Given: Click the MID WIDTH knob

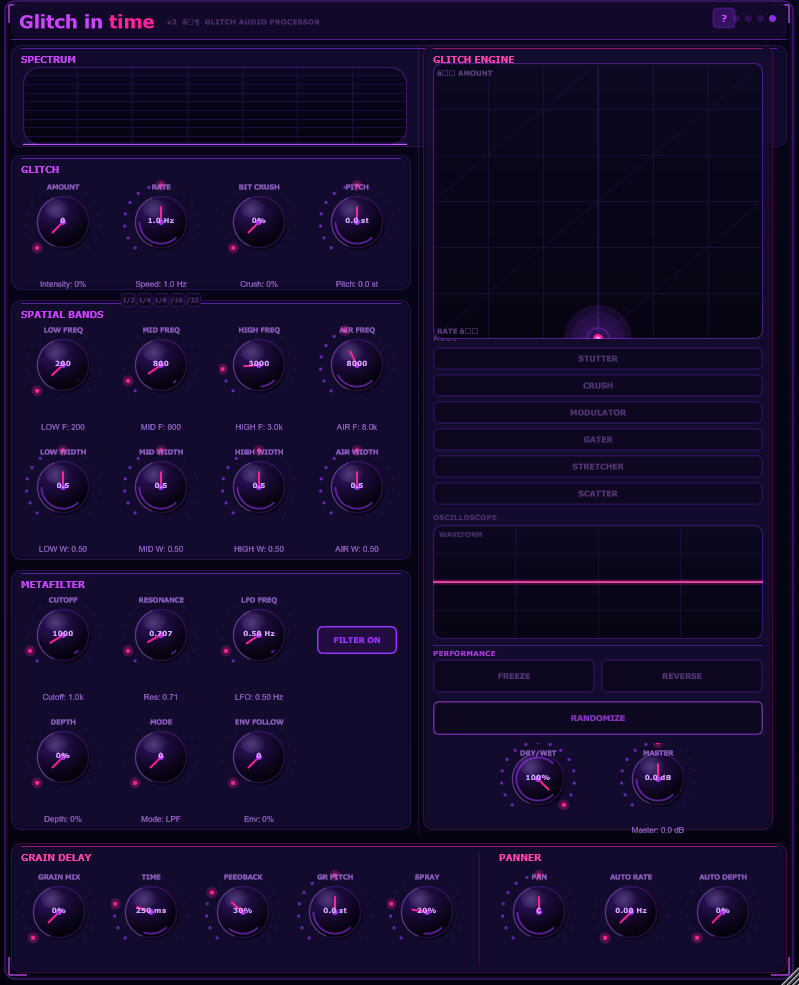Looking at the screenshot, I should point(161,486).
